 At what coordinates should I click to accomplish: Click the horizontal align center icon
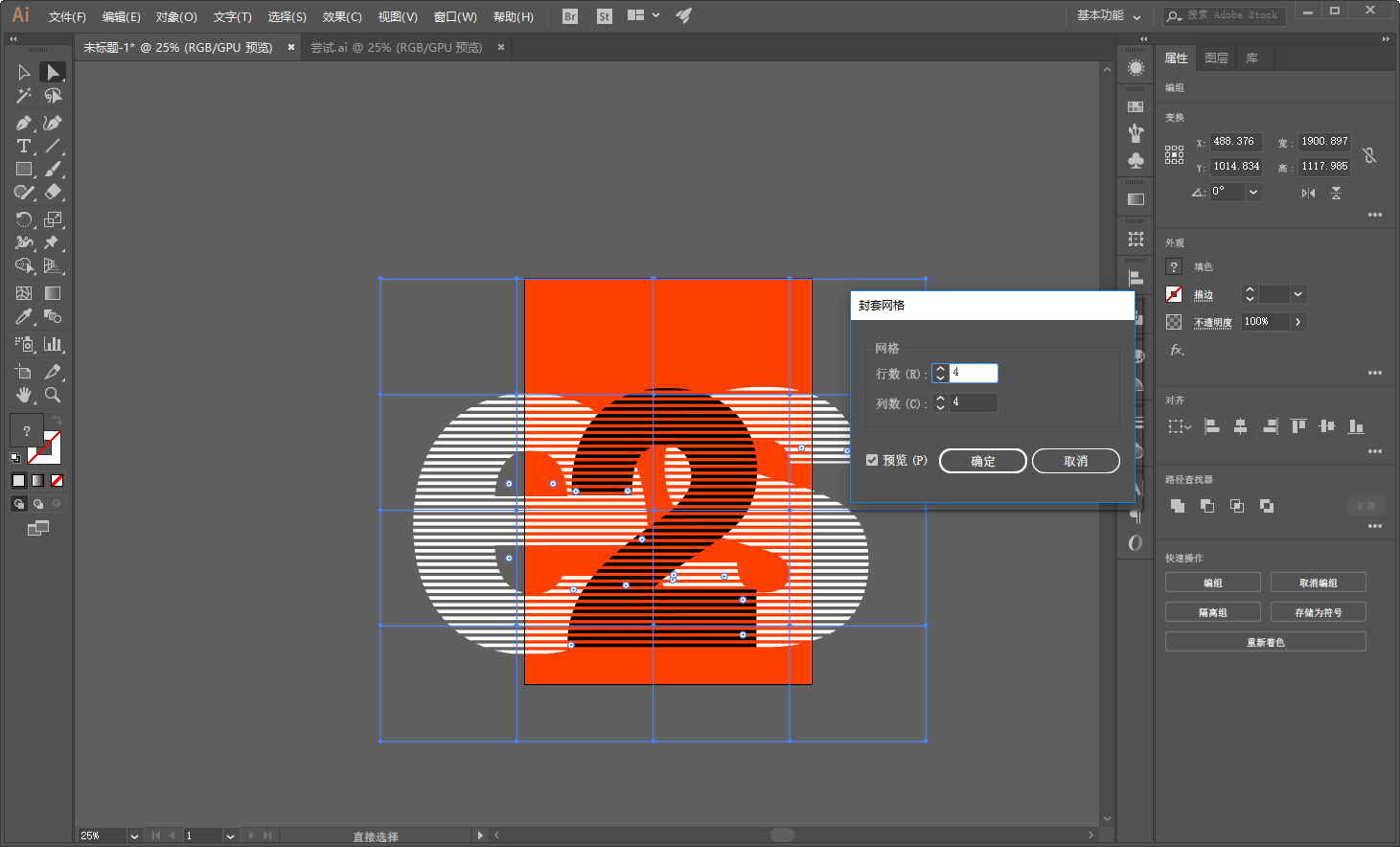tap(1240, 426)
